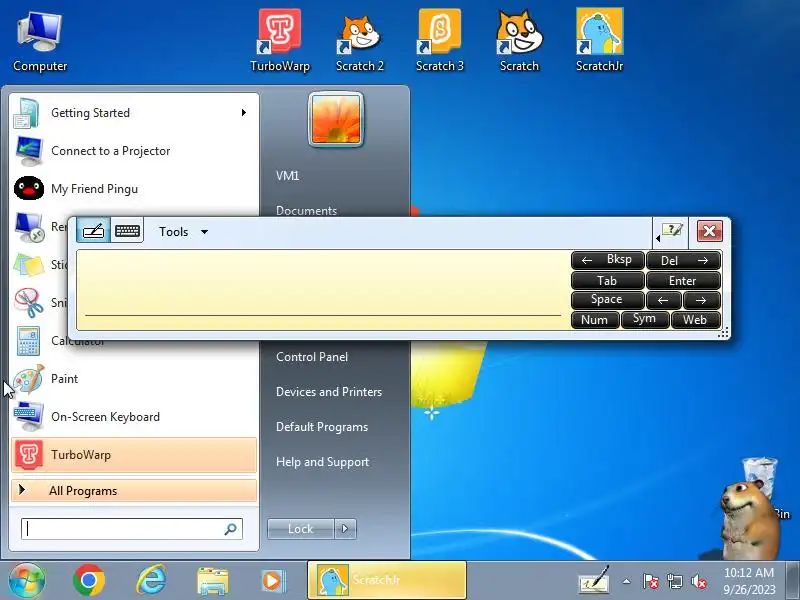800x600 pixels.
Task: Open Windows Explorer from the taskbar
Action: [213, 581]
